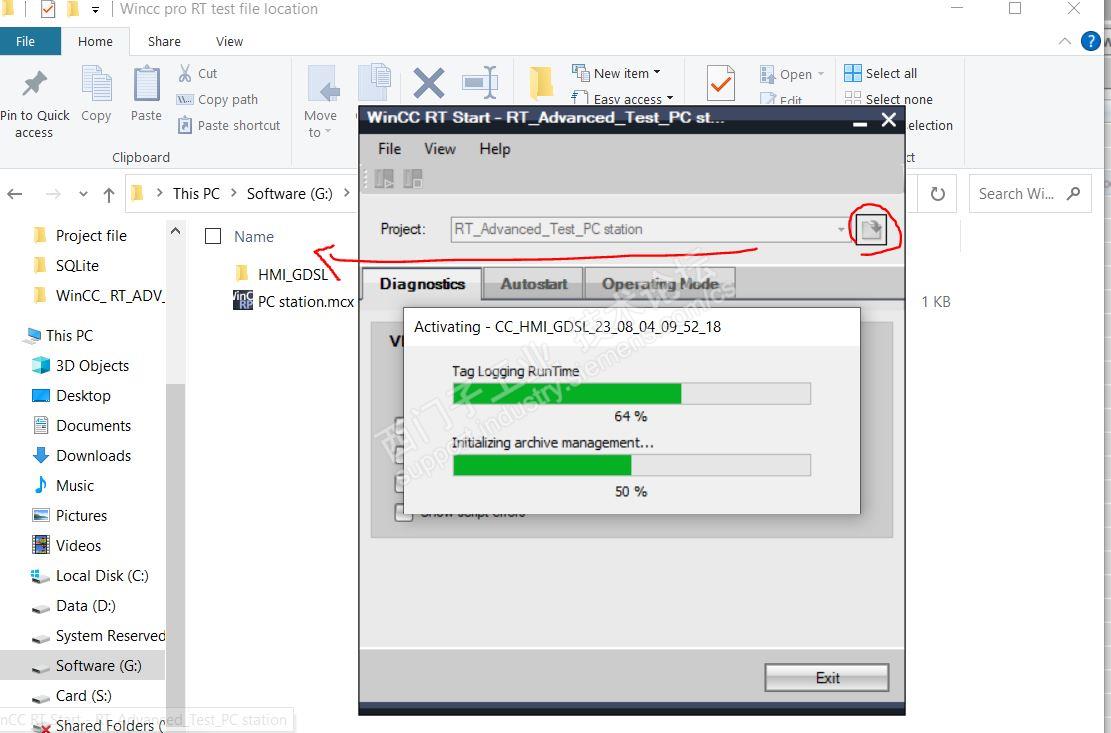Click Select none in Explorer ribbon
The width and height of the screenshot is (1111, 733).
click(889, 99)
